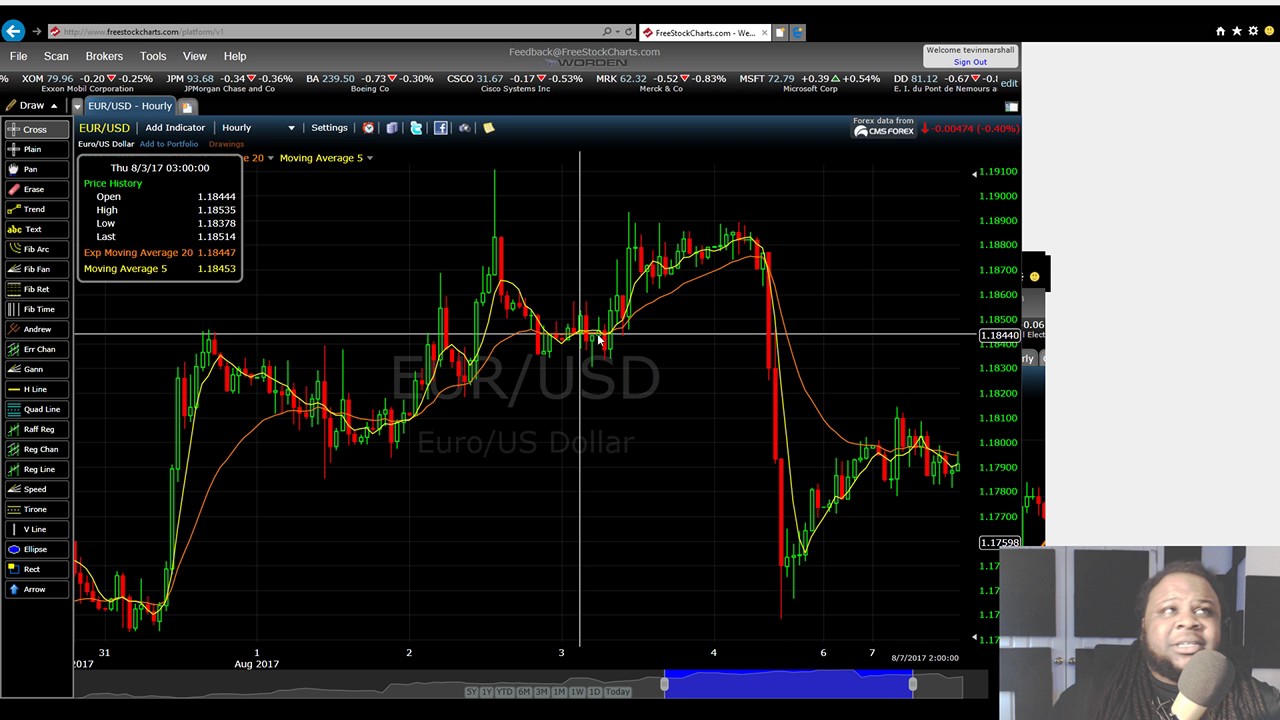Image resolution: width=1280 pixels, height=720 pixels.
Task: Open browser home icon
Action: pyautogui.click(x=1220, y=32)
